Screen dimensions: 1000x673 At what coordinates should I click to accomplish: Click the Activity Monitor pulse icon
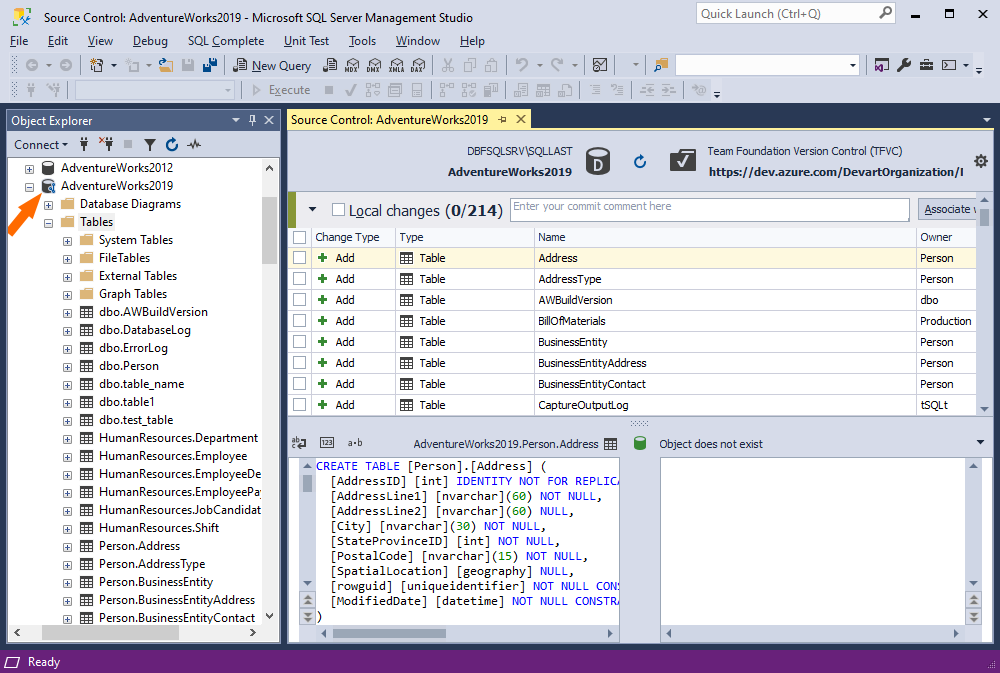(x=194, y=145)
